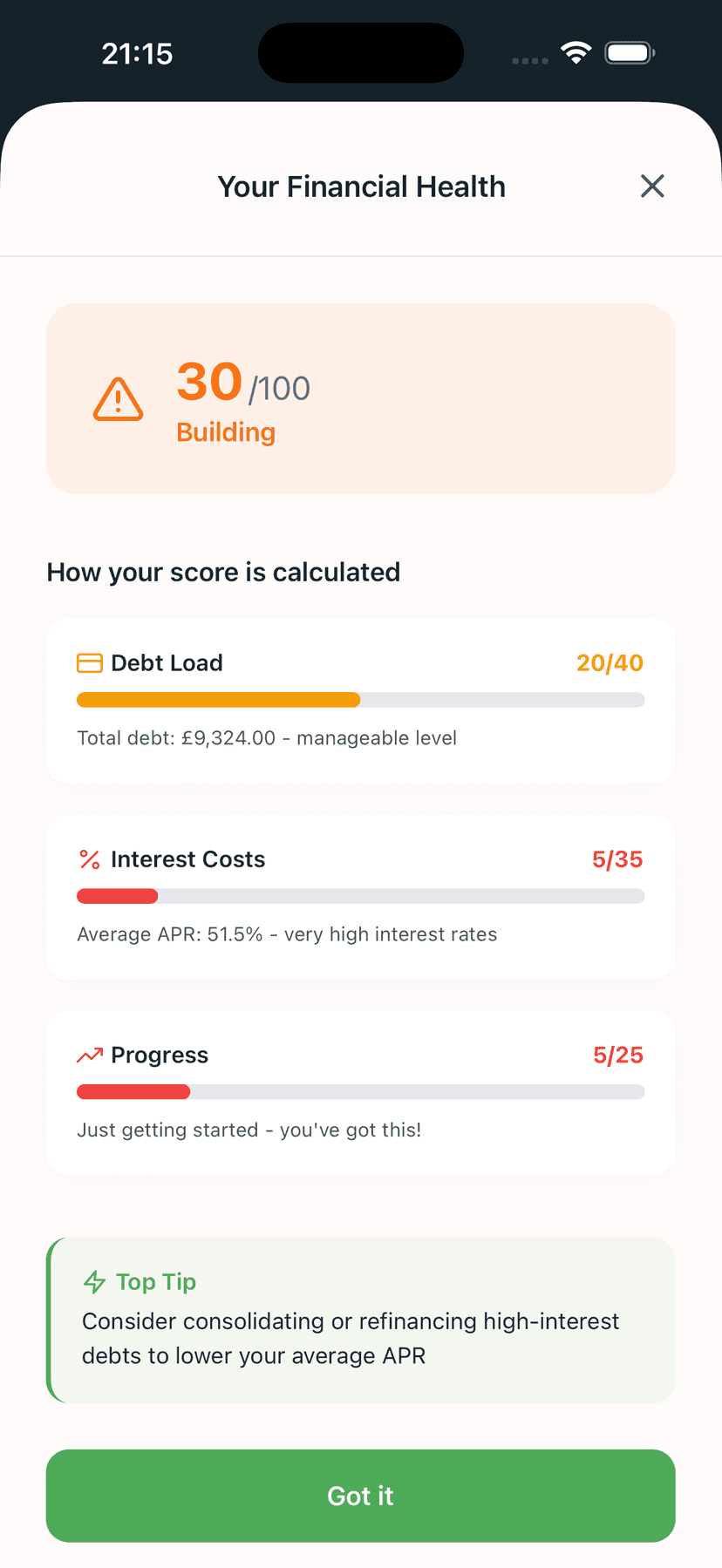The width and height of the screenshot is (722, 1568).
Task: Click the lightning bolt icon beside Top Tip
Action: [x=93, y=1282]
